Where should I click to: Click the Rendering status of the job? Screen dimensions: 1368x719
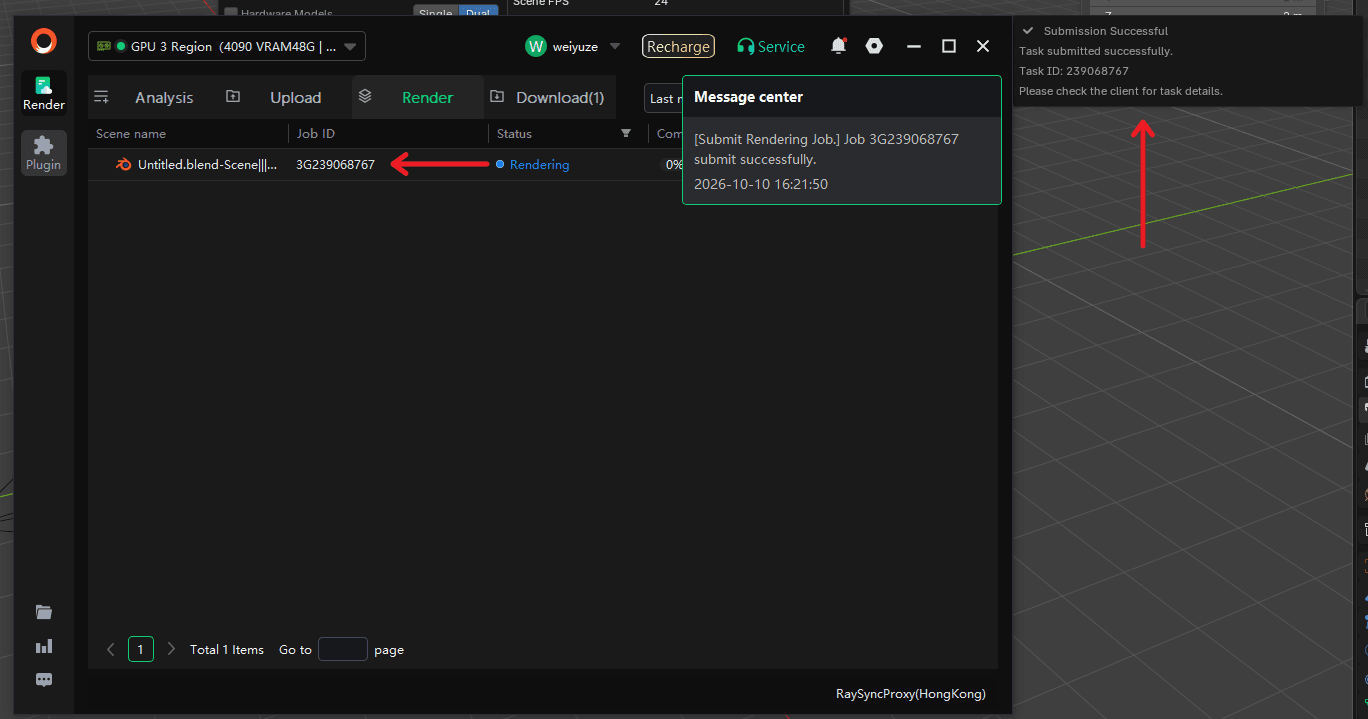click(539, 165)
